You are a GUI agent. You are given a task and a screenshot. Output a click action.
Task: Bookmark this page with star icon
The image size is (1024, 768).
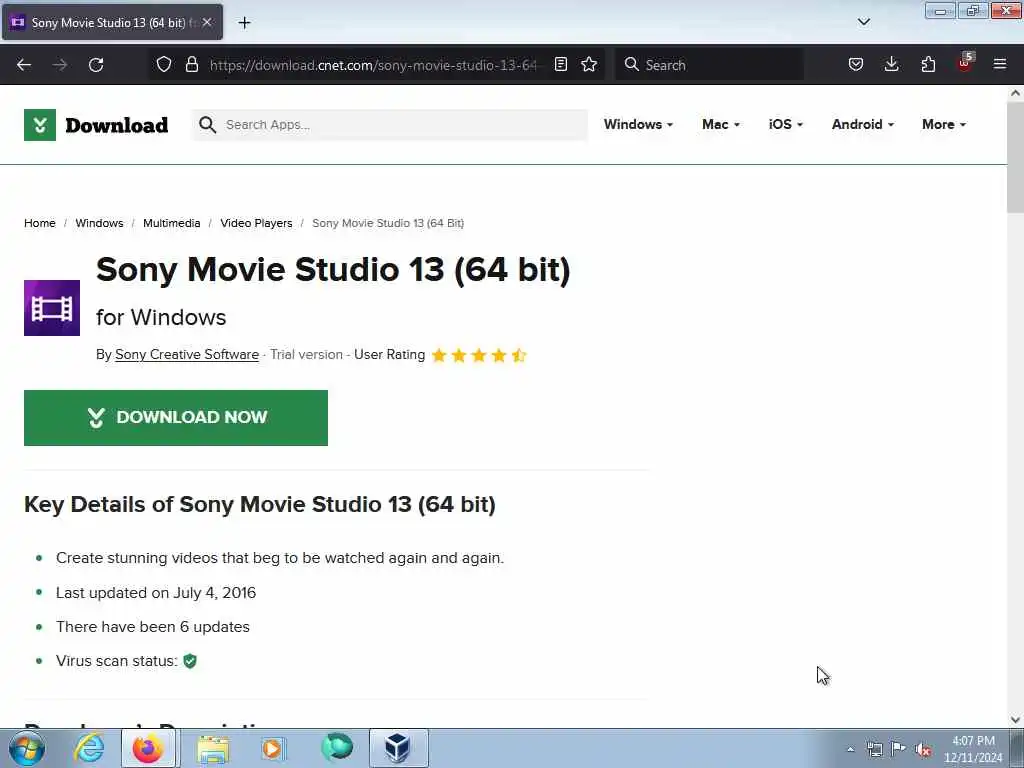(x=589, y=64)
